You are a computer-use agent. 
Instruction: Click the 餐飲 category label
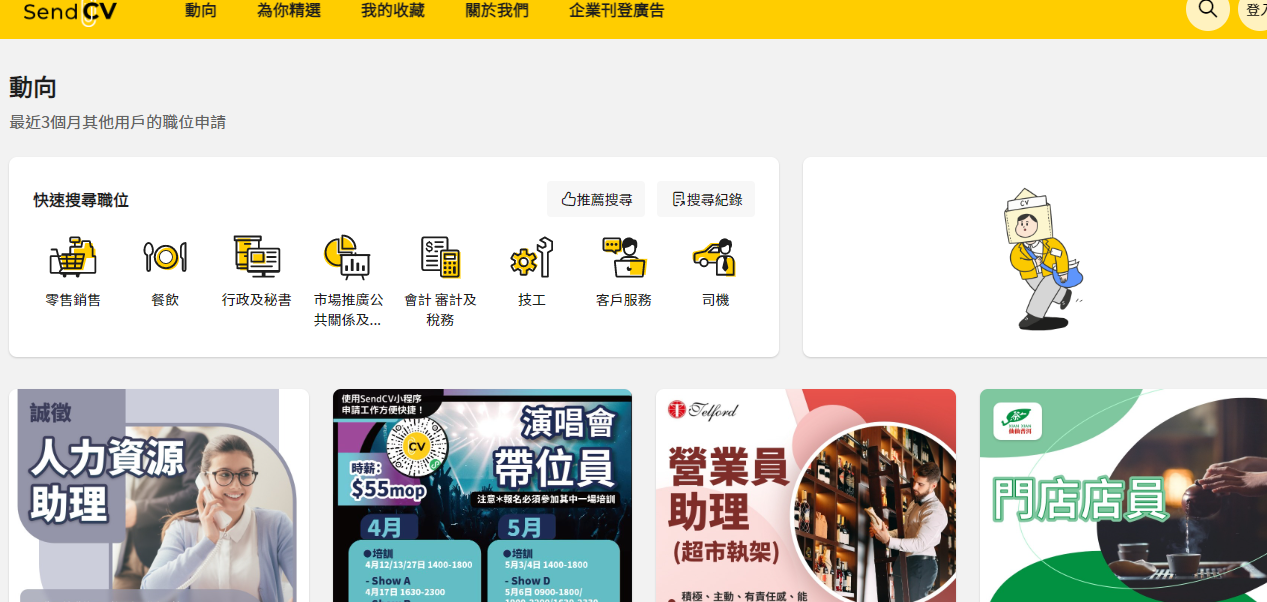pyautogui.click(x=165, y=300)
